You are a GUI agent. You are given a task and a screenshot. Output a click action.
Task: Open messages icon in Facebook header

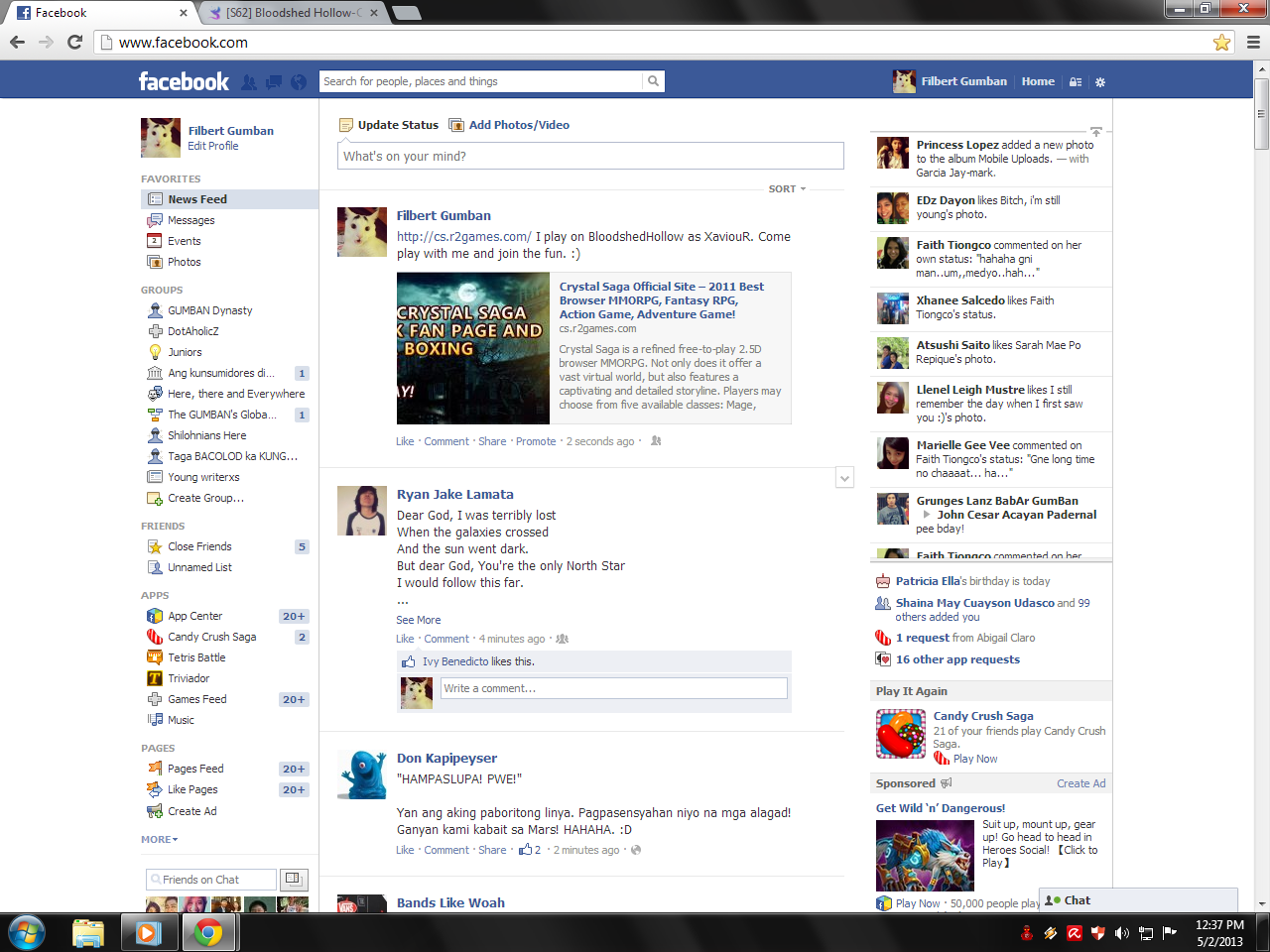click(274, 82)
